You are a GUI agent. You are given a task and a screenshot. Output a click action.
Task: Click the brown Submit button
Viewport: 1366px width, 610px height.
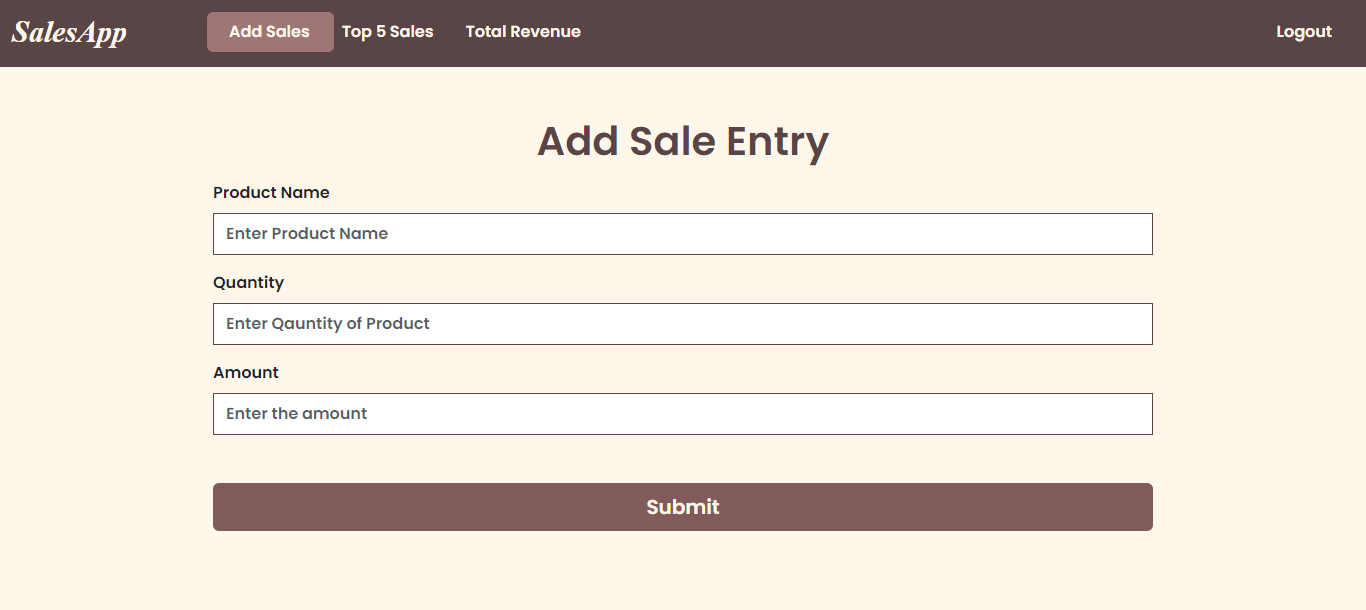(683, 507)
